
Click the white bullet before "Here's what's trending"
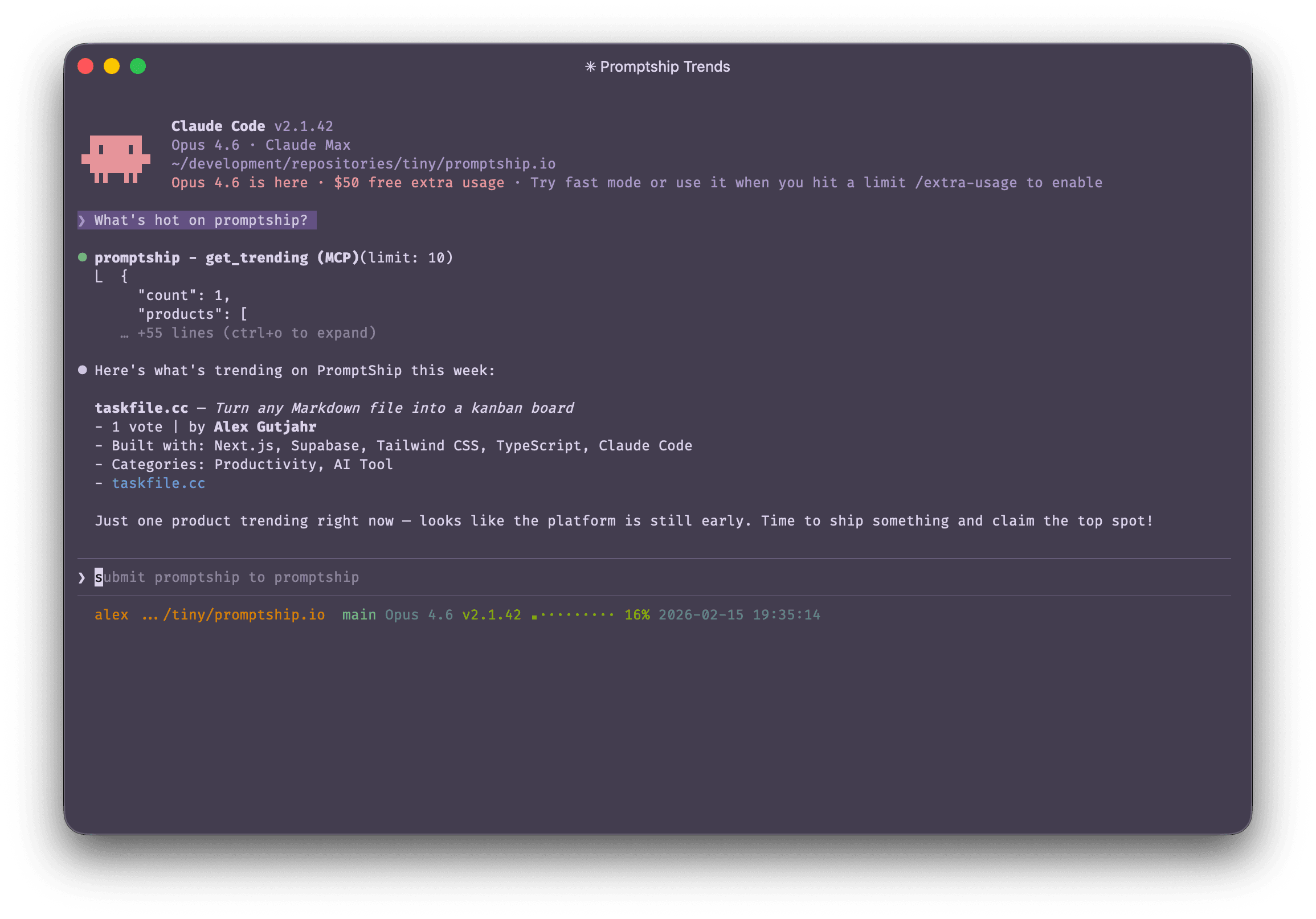(83, 370)
